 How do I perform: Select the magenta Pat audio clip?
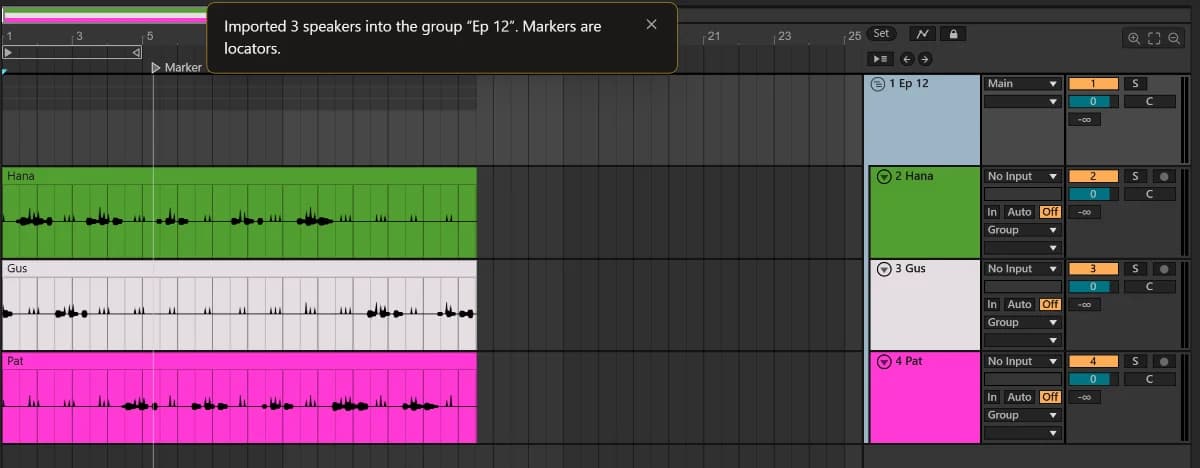pyautogui.click(x=239, y=398)
